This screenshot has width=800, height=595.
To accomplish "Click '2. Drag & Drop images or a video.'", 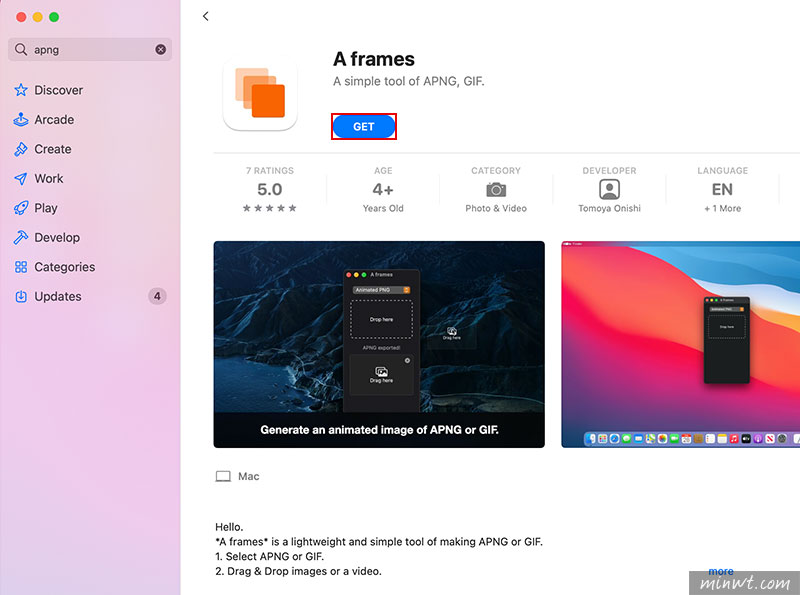I will tap(298, 572).
